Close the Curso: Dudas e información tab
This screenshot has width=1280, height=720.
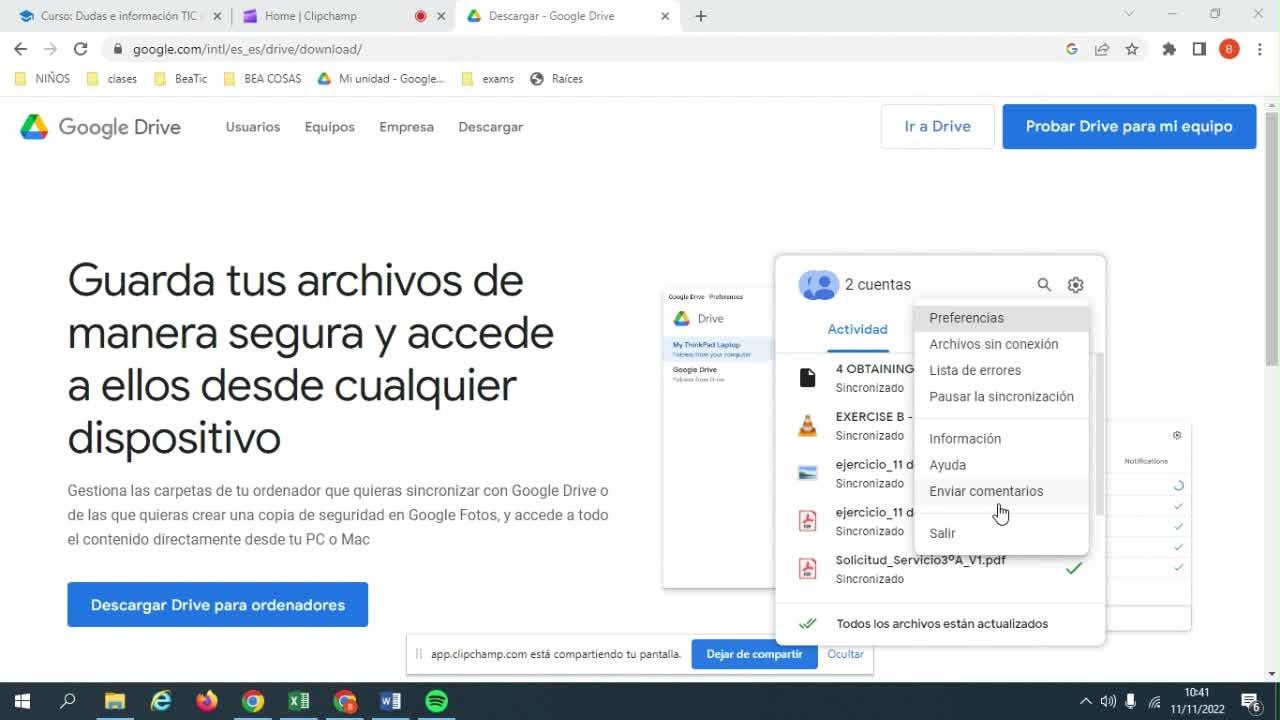coord(217,16)
